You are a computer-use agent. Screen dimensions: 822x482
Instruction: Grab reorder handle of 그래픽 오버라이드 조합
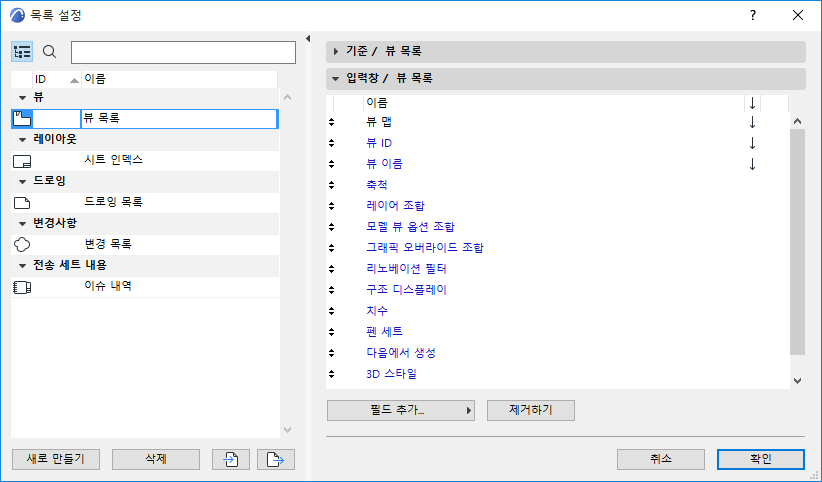(x=331, y=248)
